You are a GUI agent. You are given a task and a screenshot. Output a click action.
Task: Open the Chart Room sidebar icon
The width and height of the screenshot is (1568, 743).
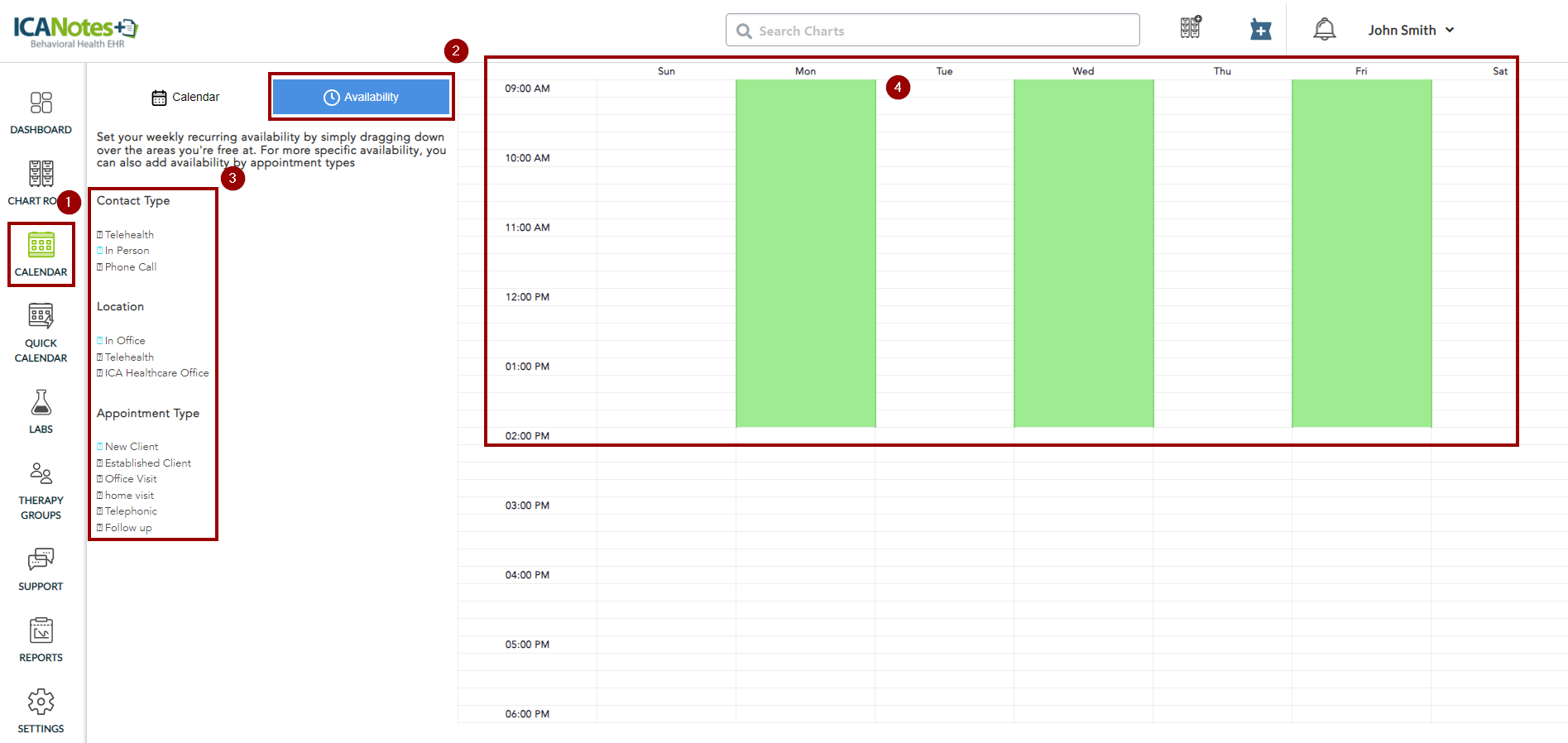[x=41, y=182]
